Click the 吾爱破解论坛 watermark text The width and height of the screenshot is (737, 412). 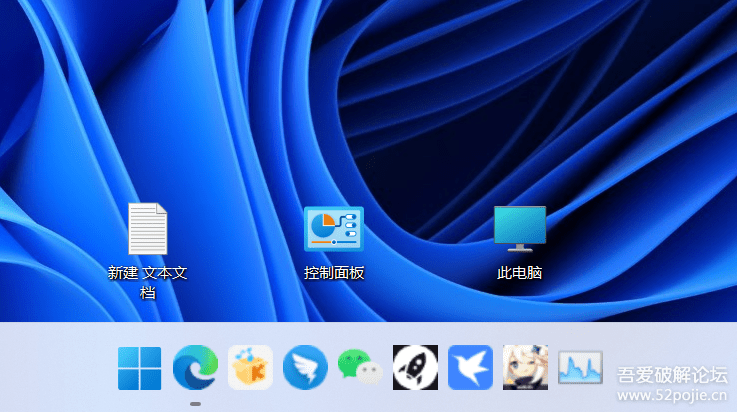coord(671,376)
